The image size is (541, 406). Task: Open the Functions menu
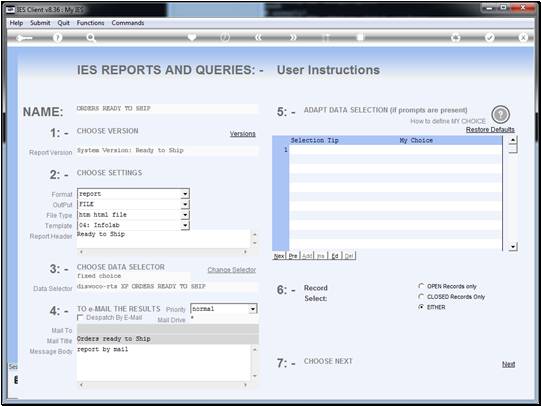click(90, 23)
